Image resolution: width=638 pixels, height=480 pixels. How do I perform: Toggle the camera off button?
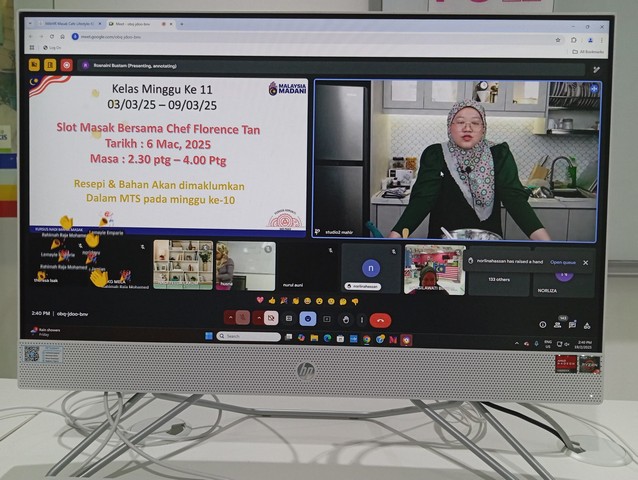271,318
